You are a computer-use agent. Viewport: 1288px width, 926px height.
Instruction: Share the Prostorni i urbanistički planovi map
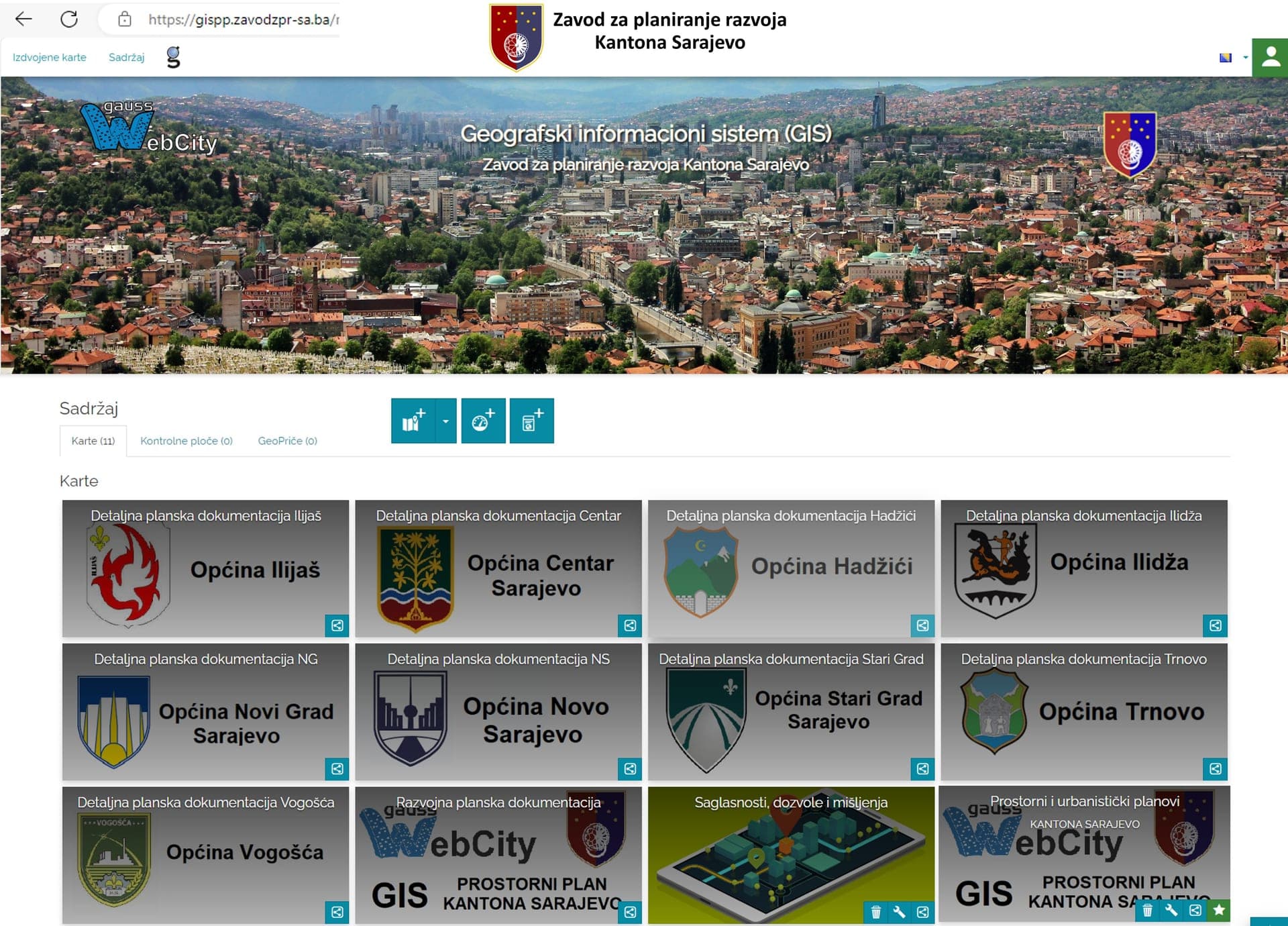coord(1195,911)
